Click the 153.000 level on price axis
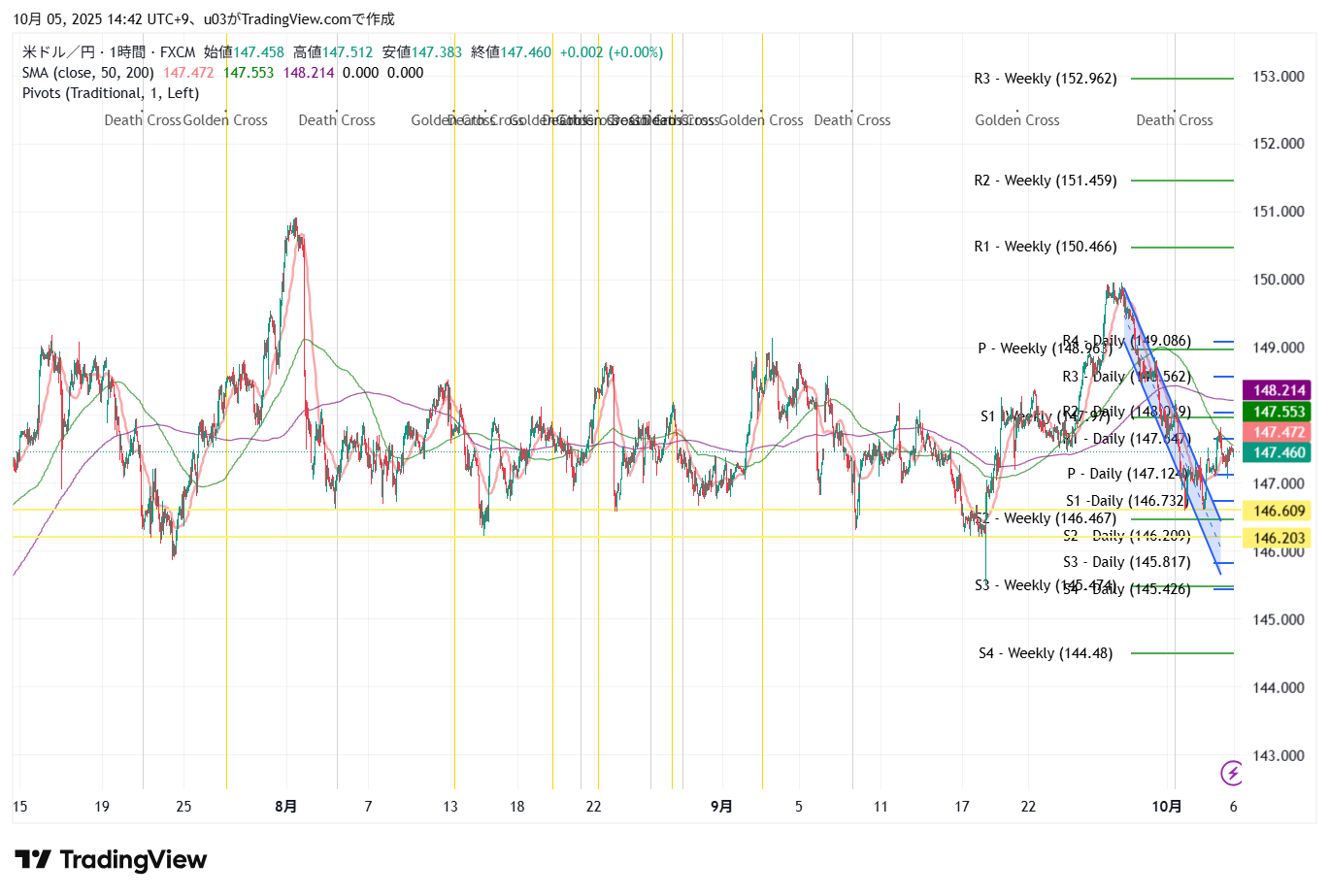This screenshot has height=896, width=1329. click(x=1279, y=77)
